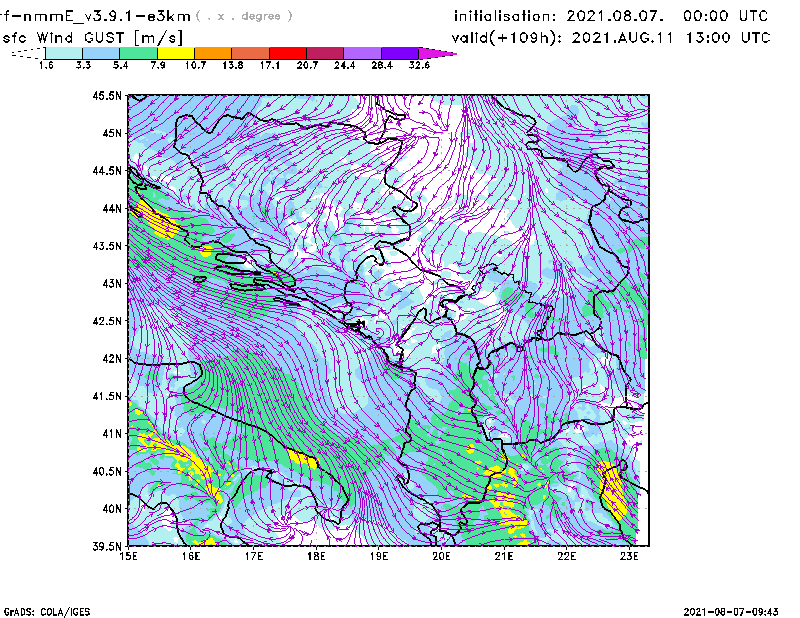Select the salmon 13.8–17.1 legend swatch
The width and height of the screenshot is (800, 618).
pyautogui.click(x=251, y=53)
